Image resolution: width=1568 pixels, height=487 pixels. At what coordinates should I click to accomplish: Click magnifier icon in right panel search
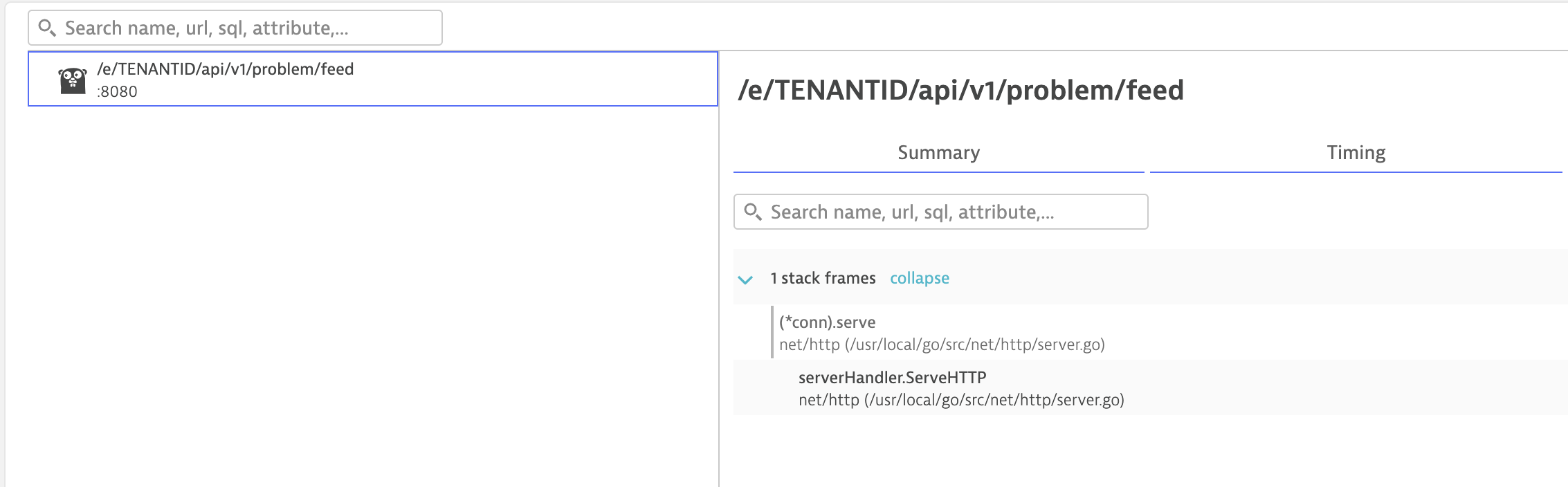(x=753, y=212)
